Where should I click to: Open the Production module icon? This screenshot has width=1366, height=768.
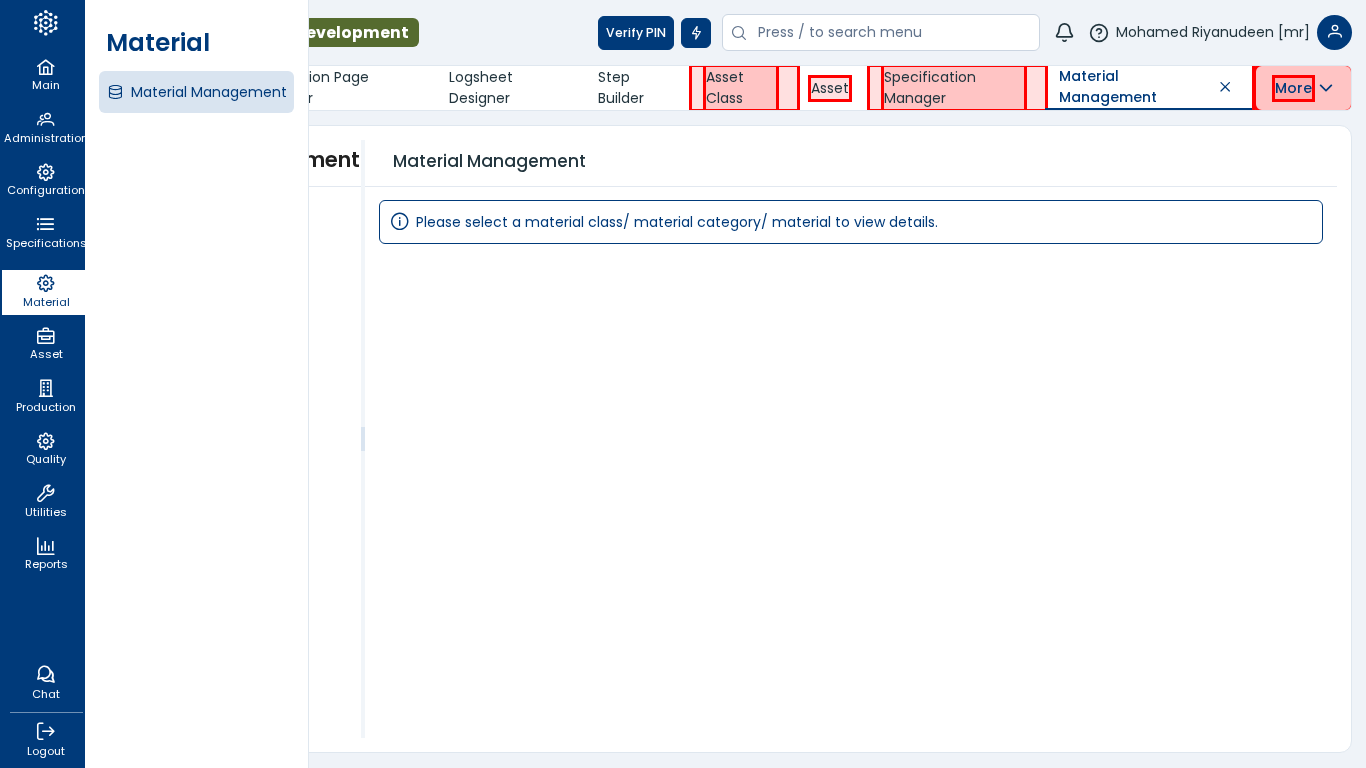[x=45, y=396]
